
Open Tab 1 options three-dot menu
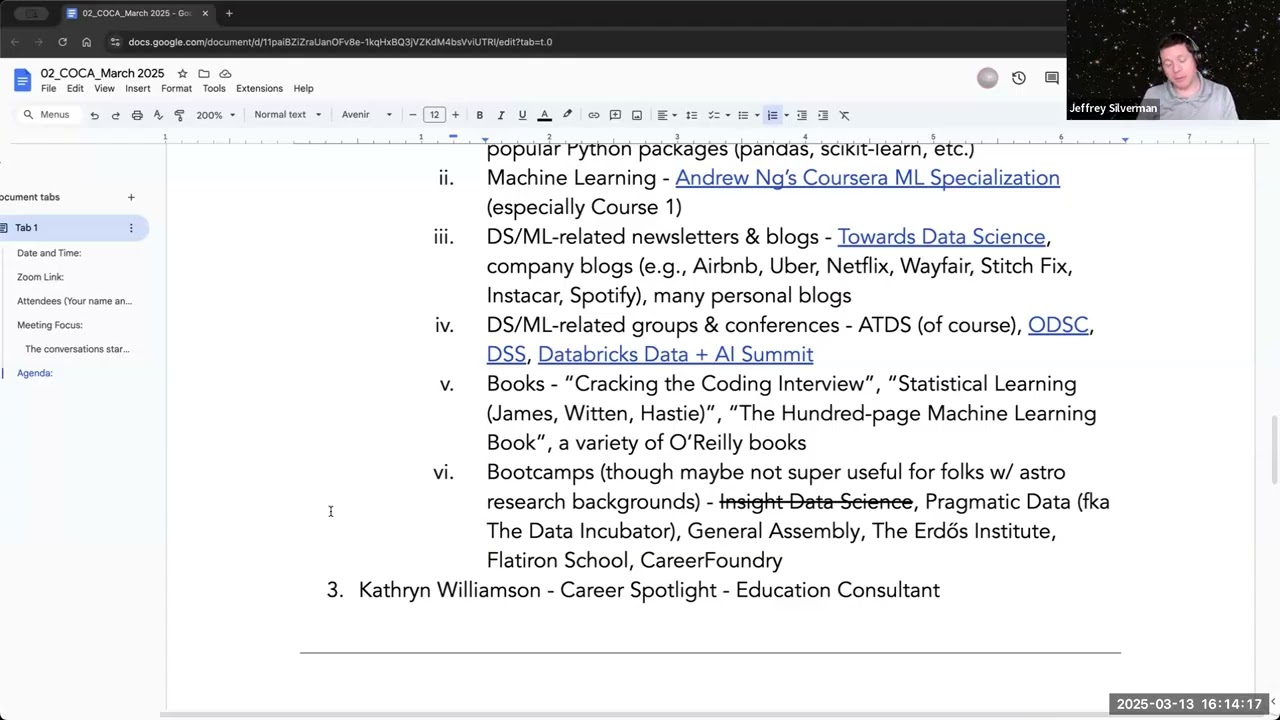click(131, 228)
